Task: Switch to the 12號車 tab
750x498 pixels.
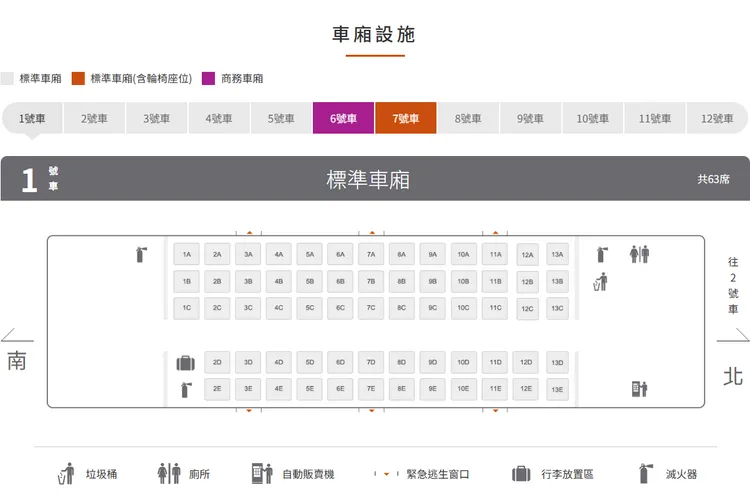Action: (717, 118)
